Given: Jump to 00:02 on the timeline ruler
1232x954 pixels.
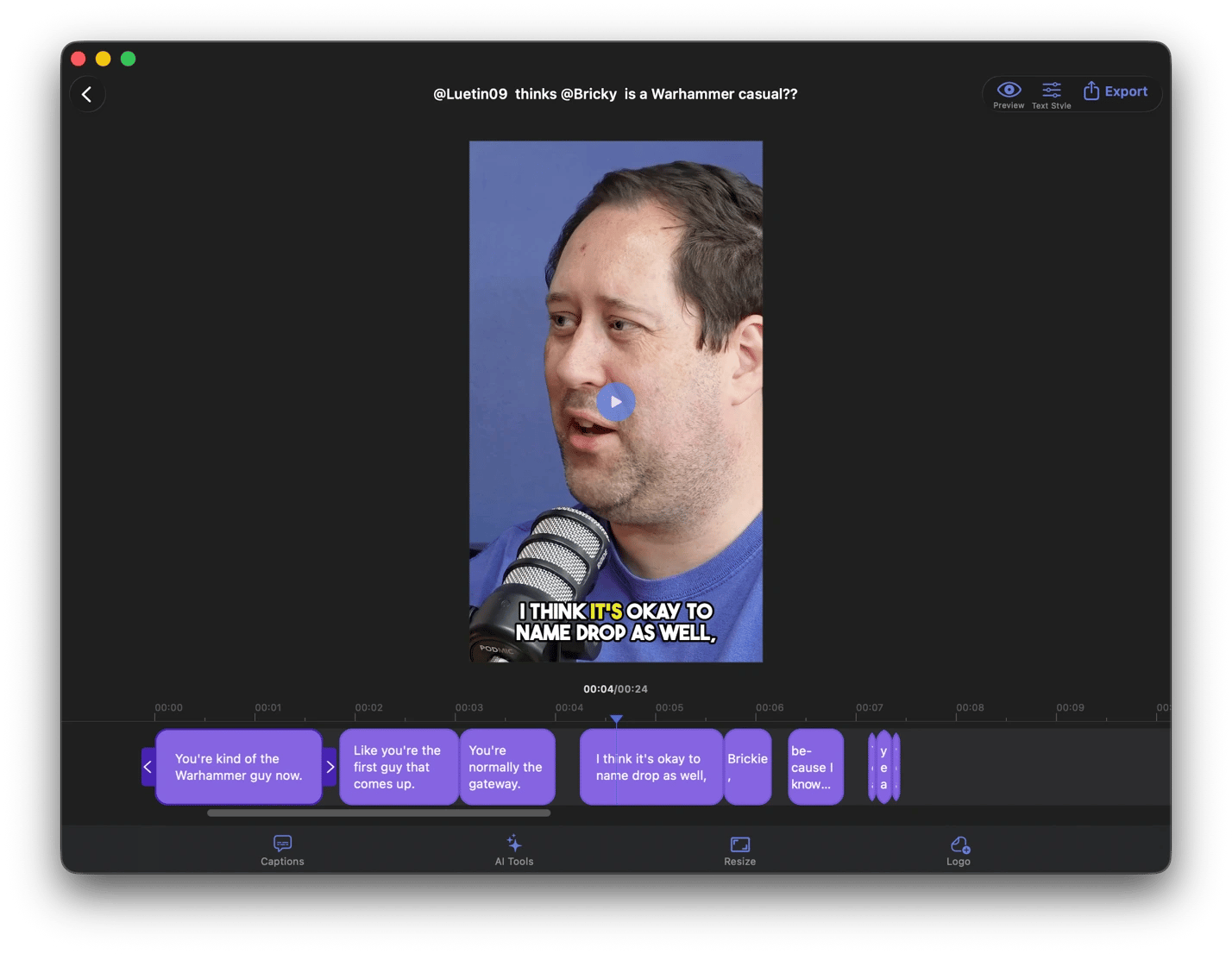Looking at the screenshot, I should (368, 708).
